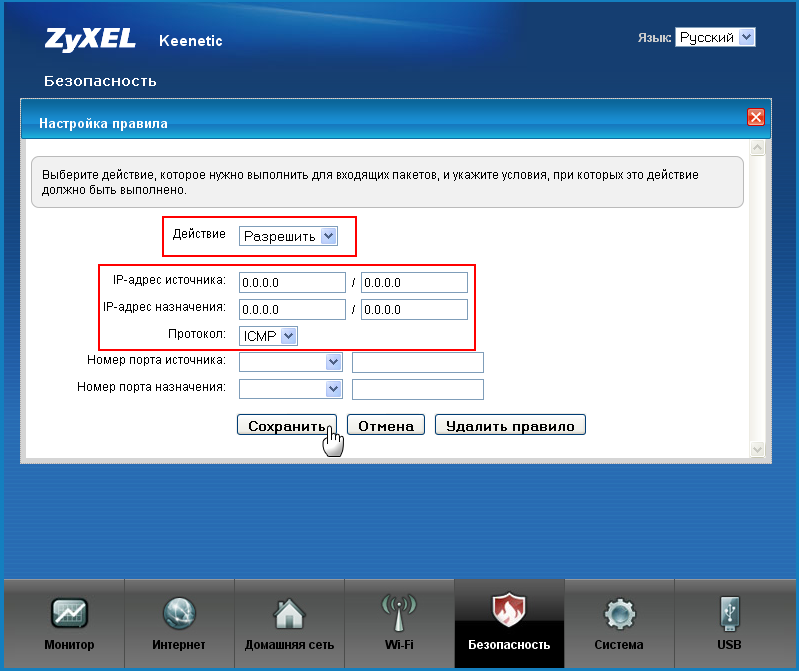Click the Интернет tab label
The image size is (799, 671).
click(x=179, y=645)
